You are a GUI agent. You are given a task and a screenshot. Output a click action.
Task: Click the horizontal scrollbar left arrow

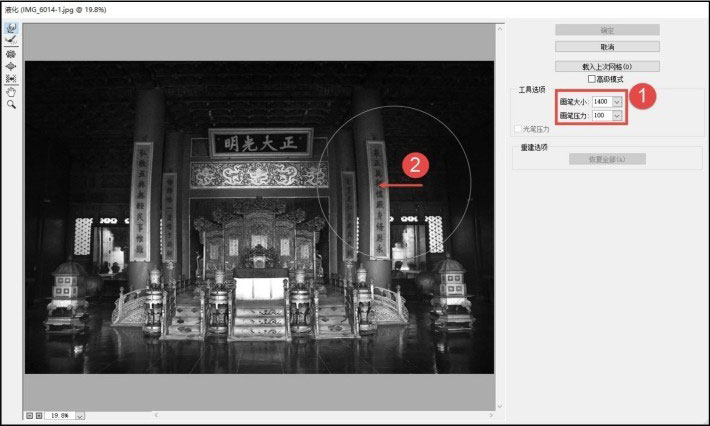click(156, 415)
